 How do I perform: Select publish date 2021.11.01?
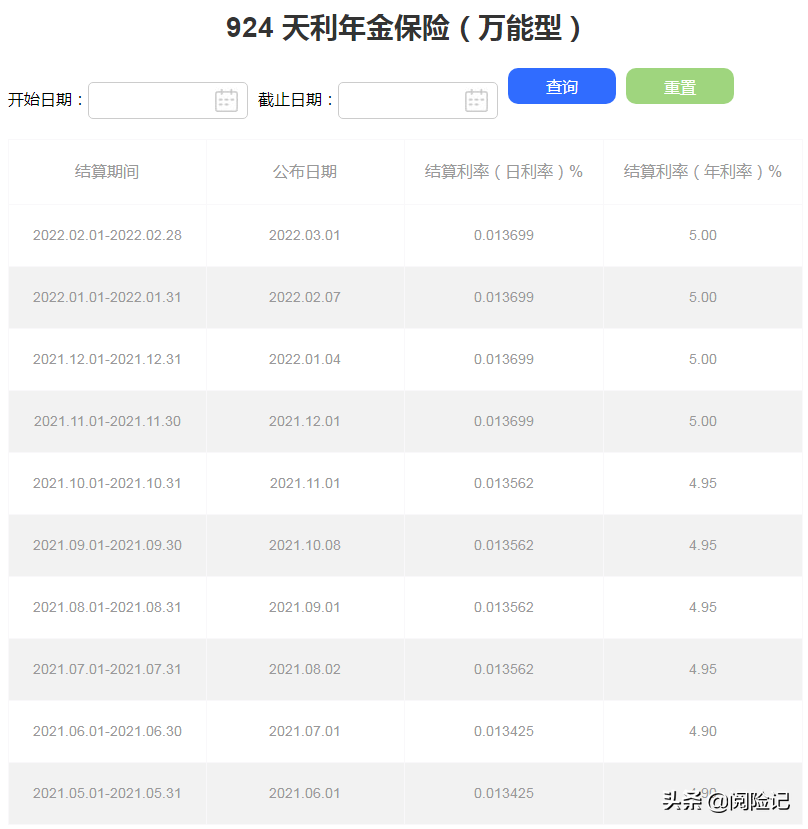(x=305, y=483)
